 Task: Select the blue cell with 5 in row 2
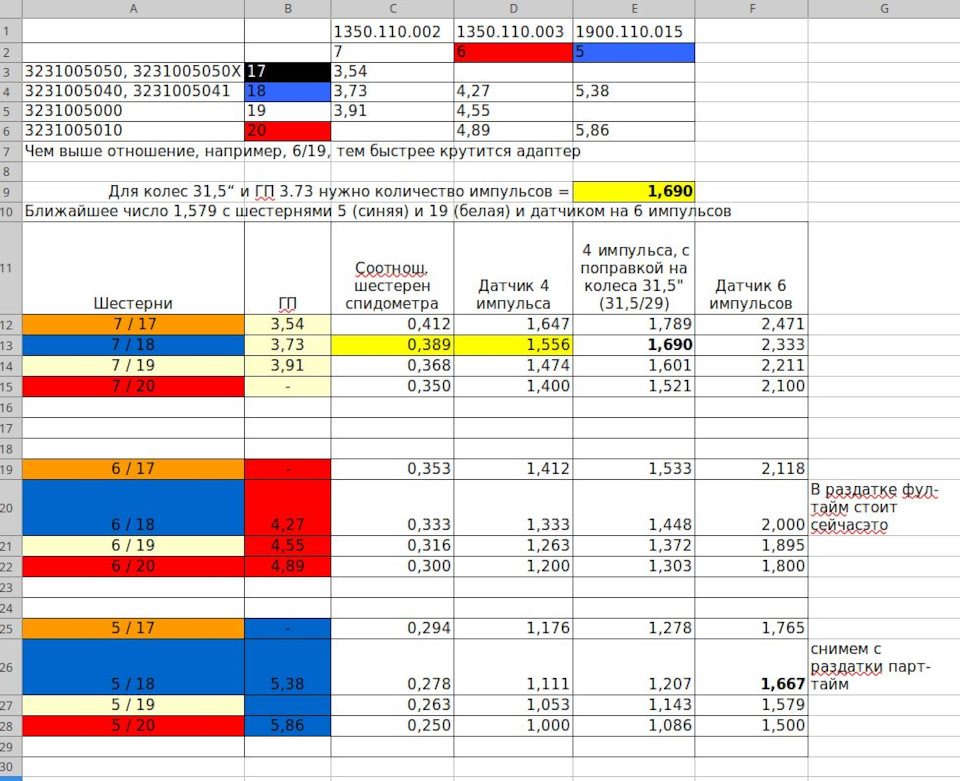[634, 52]
